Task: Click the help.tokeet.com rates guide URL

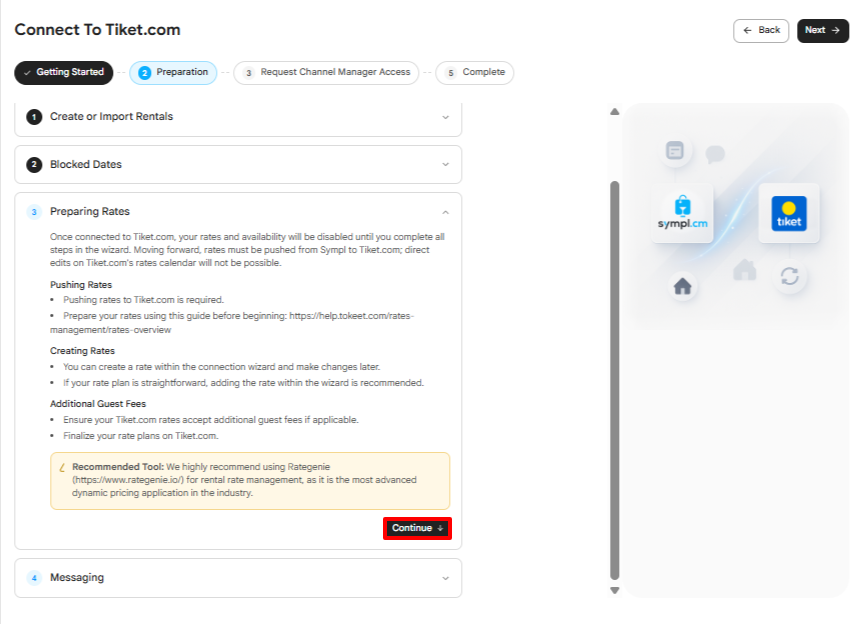Action: coord(232,323)
